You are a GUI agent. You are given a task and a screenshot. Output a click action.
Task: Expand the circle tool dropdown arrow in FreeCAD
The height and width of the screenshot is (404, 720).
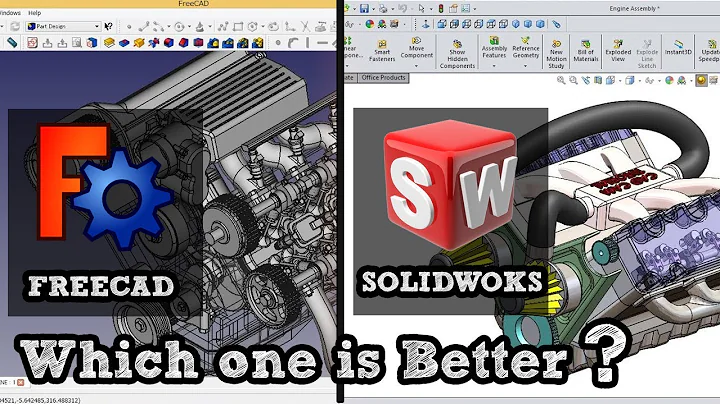point(189,26)
